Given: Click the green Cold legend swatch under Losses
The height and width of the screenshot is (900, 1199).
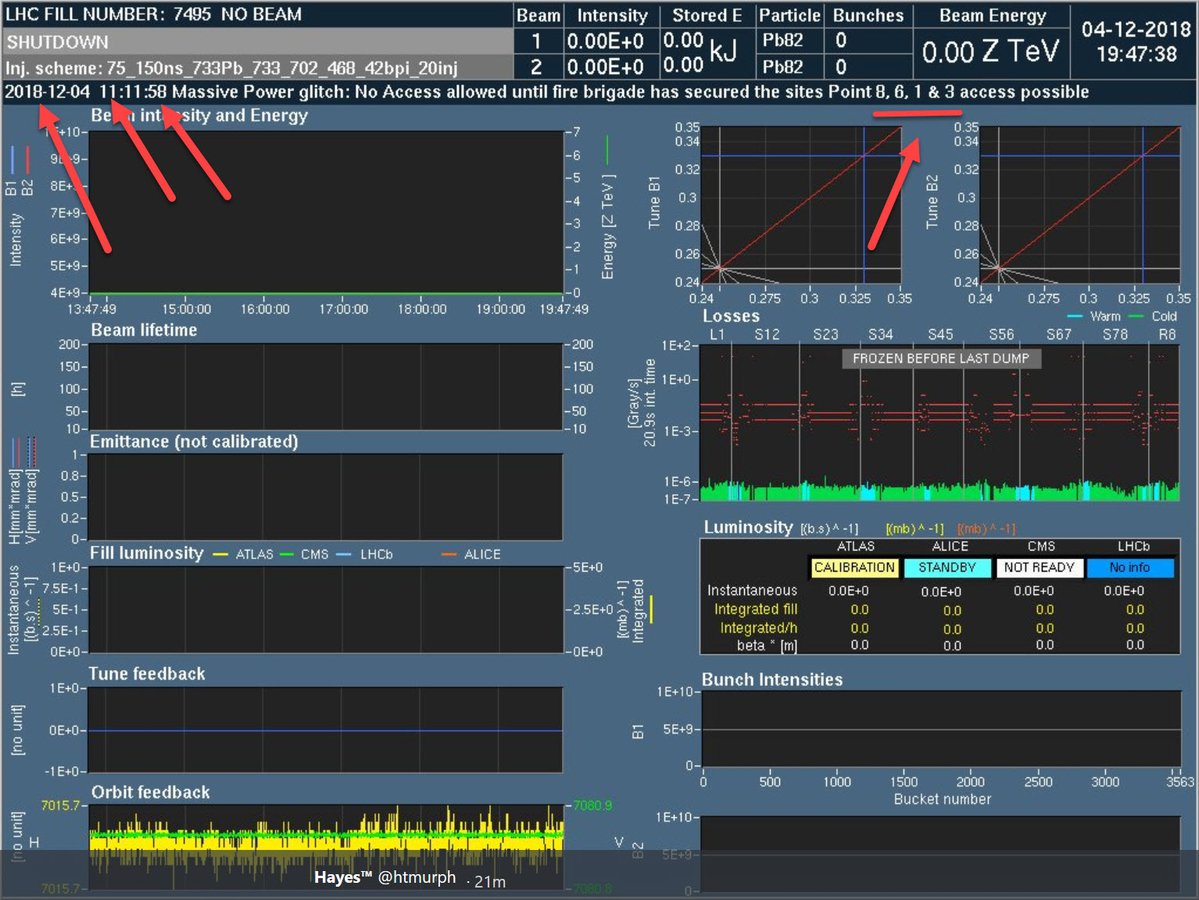Looking at the screenshot, I should 1136,317.
